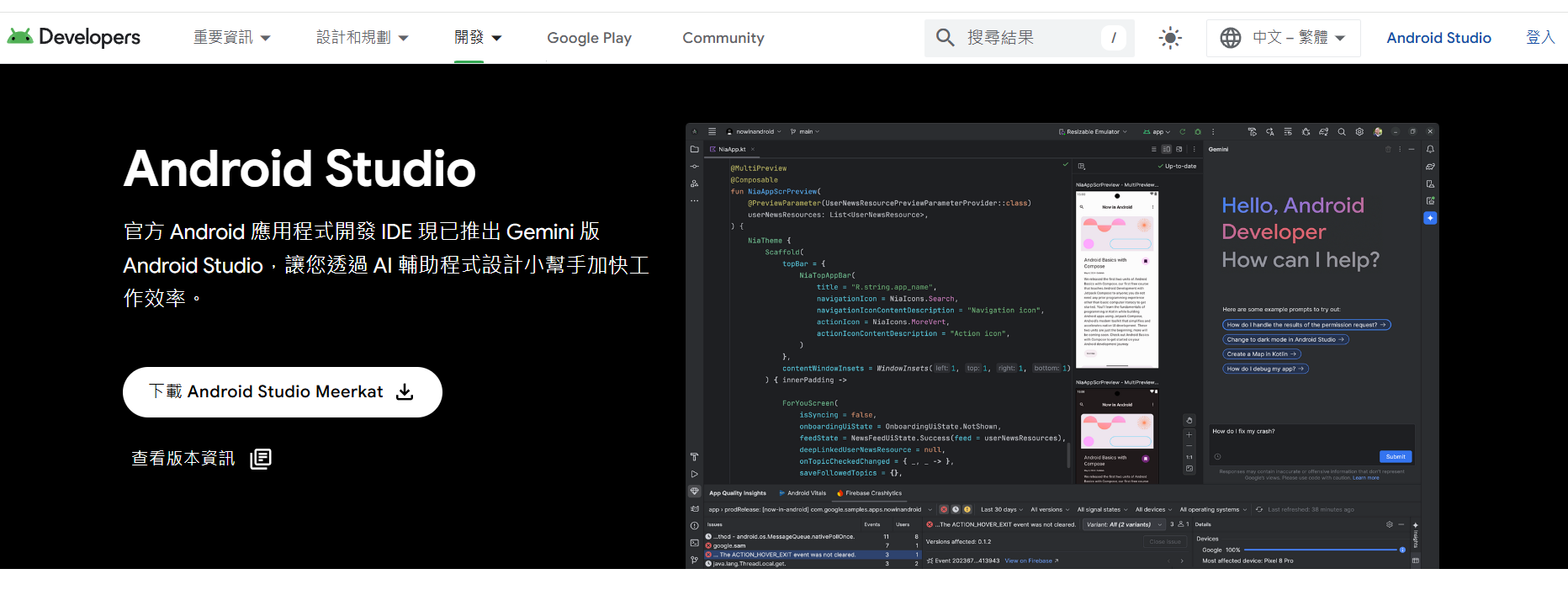Open the nowinandroid project dropdown in the IDE image
This screenshot has height=606, width=1568.
click(x=754, y=131)
